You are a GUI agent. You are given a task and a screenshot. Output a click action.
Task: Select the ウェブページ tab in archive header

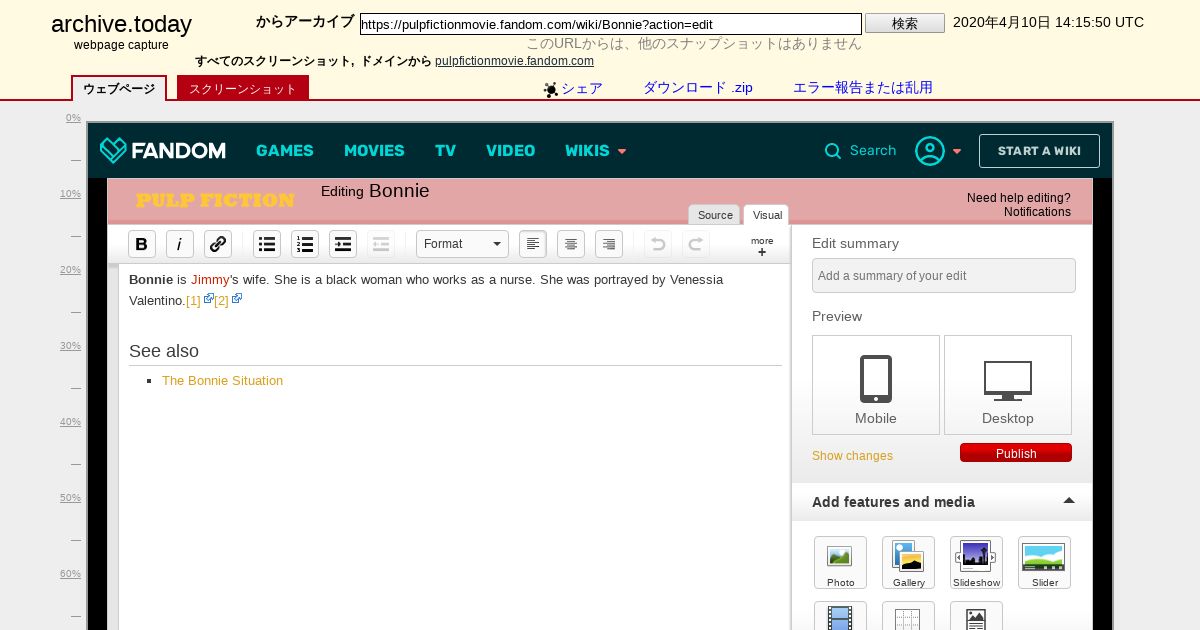119,88
